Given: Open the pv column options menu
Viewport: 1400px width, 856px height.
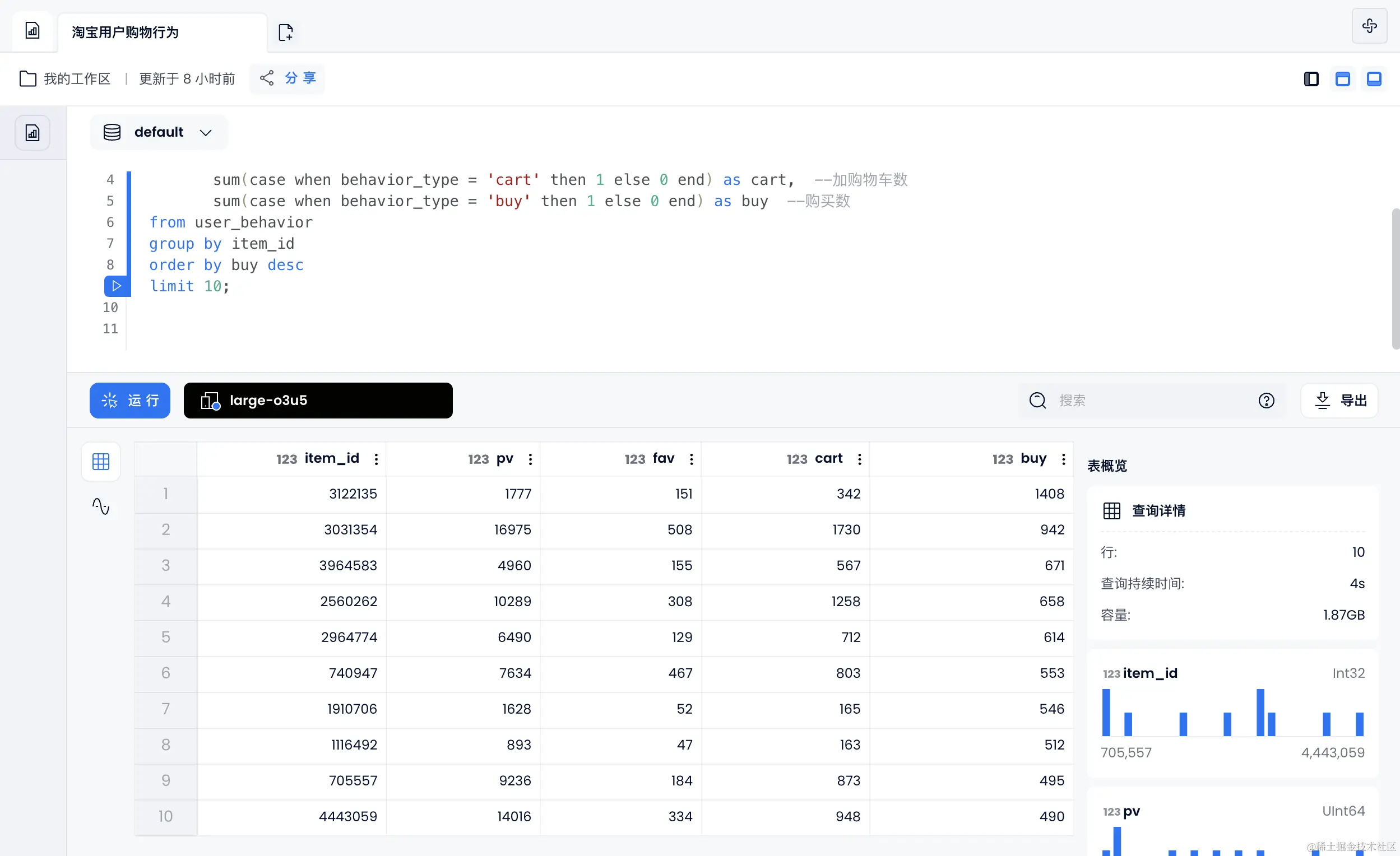Looking at the screenshot, I should pos(530,459).
